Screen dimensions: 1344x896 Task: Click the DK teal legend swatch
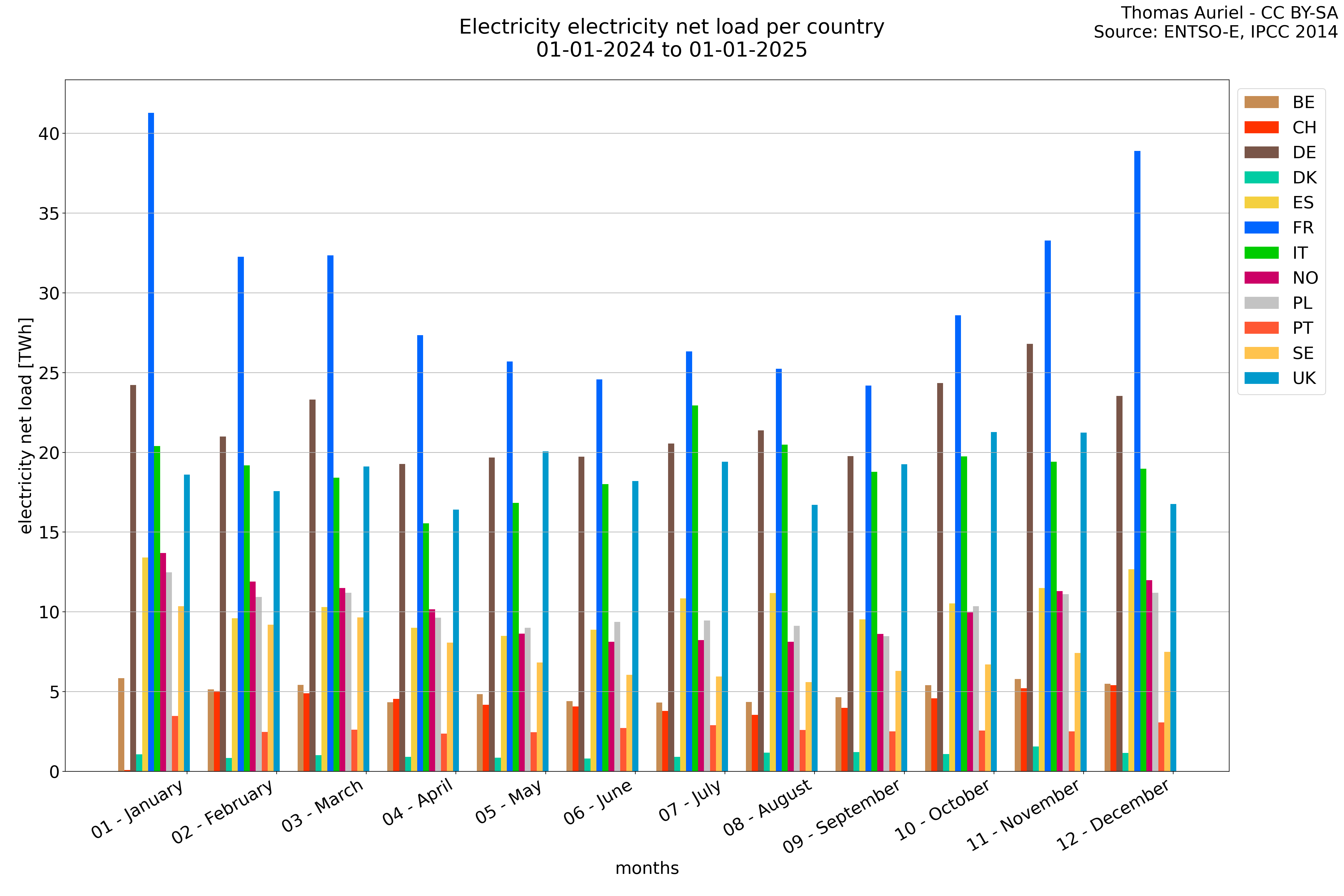[x=1261, y=178]
